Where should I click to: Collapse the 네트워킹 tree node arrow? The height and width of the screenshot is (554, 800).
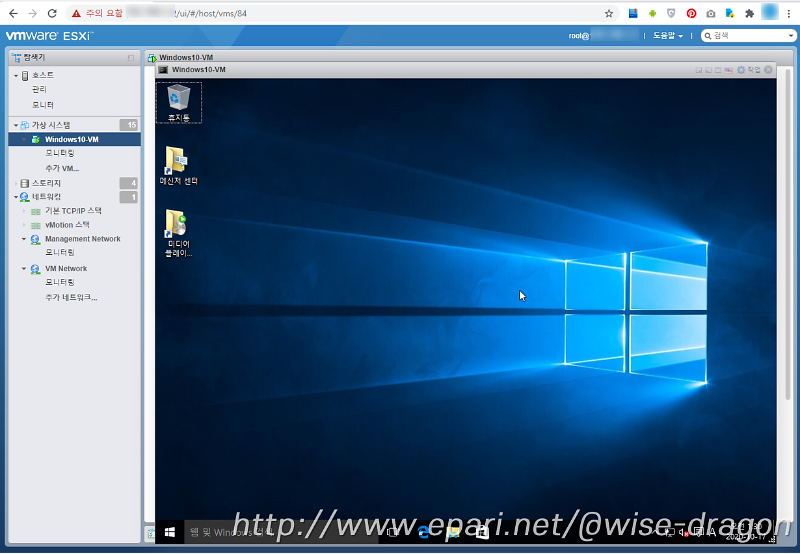click(16, 197)
